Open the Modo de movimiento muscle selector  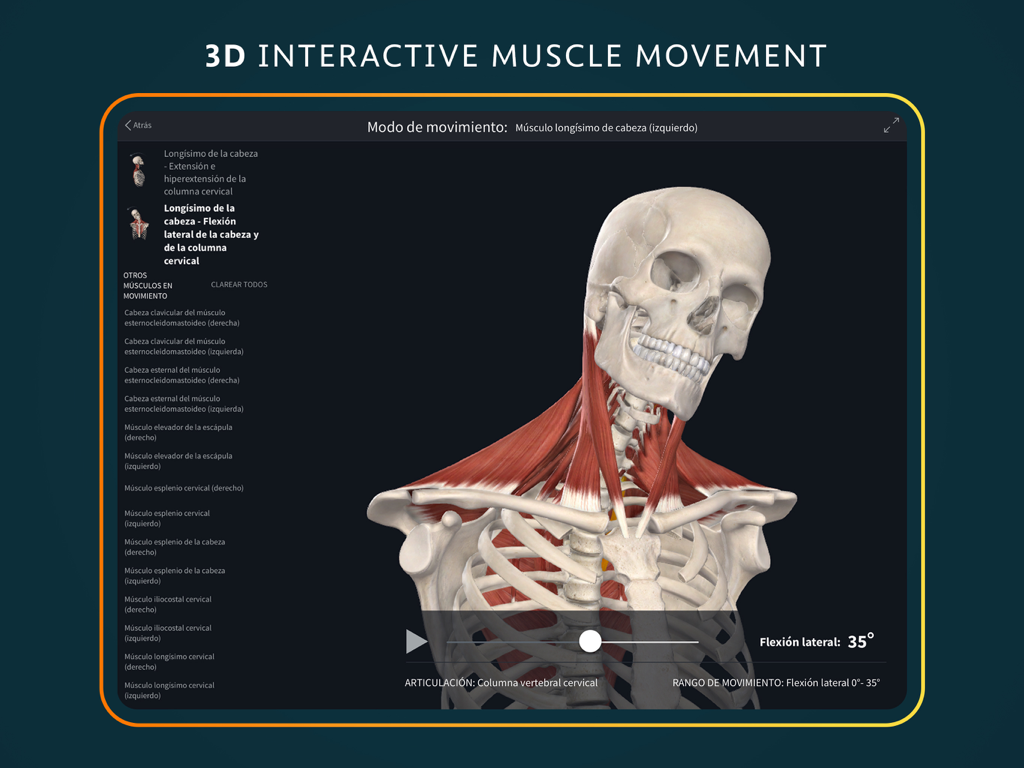click(x=607, y=127)
